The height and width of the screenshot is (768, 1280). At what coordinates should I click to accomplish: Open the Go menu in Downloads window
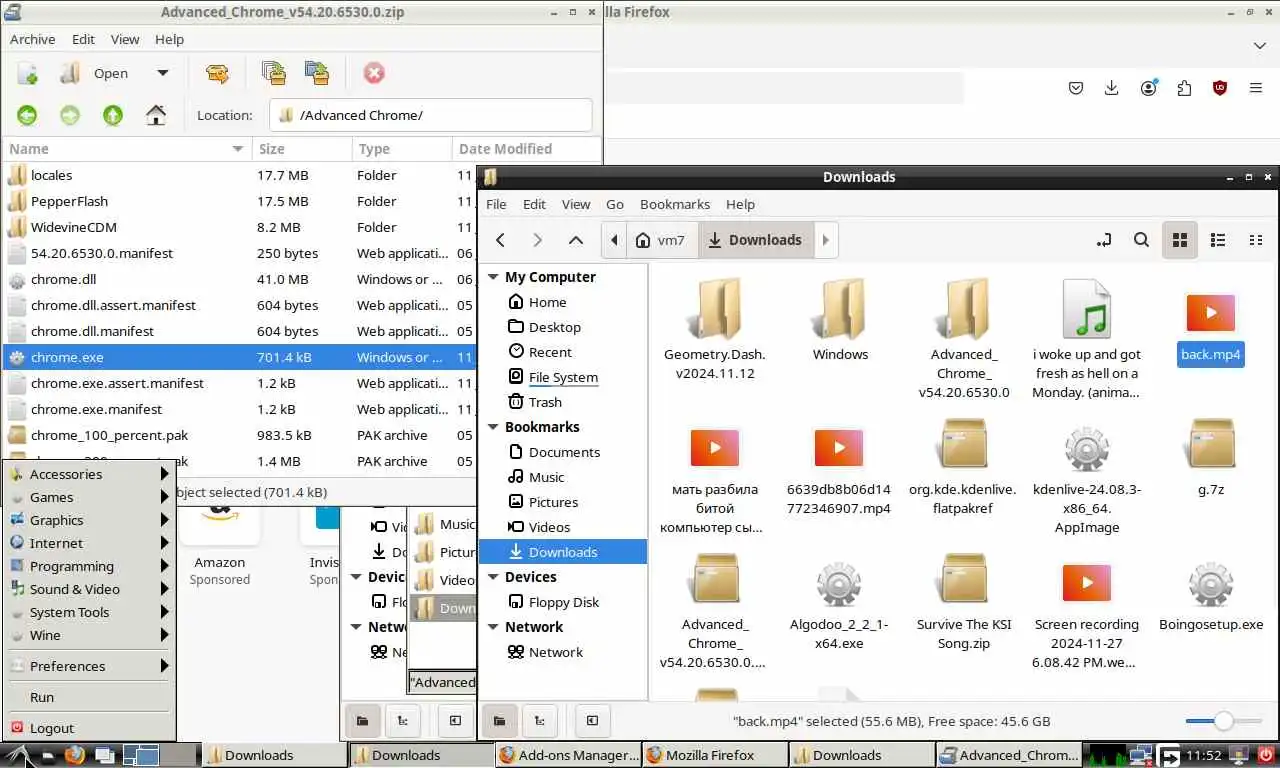pyautogui.click(x=615, y=204)
